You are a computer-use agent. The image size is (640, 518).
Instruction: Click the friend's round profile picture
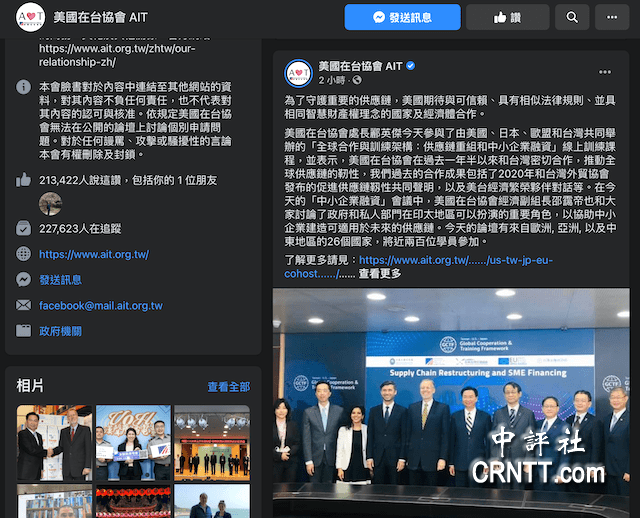click(50, 204)
